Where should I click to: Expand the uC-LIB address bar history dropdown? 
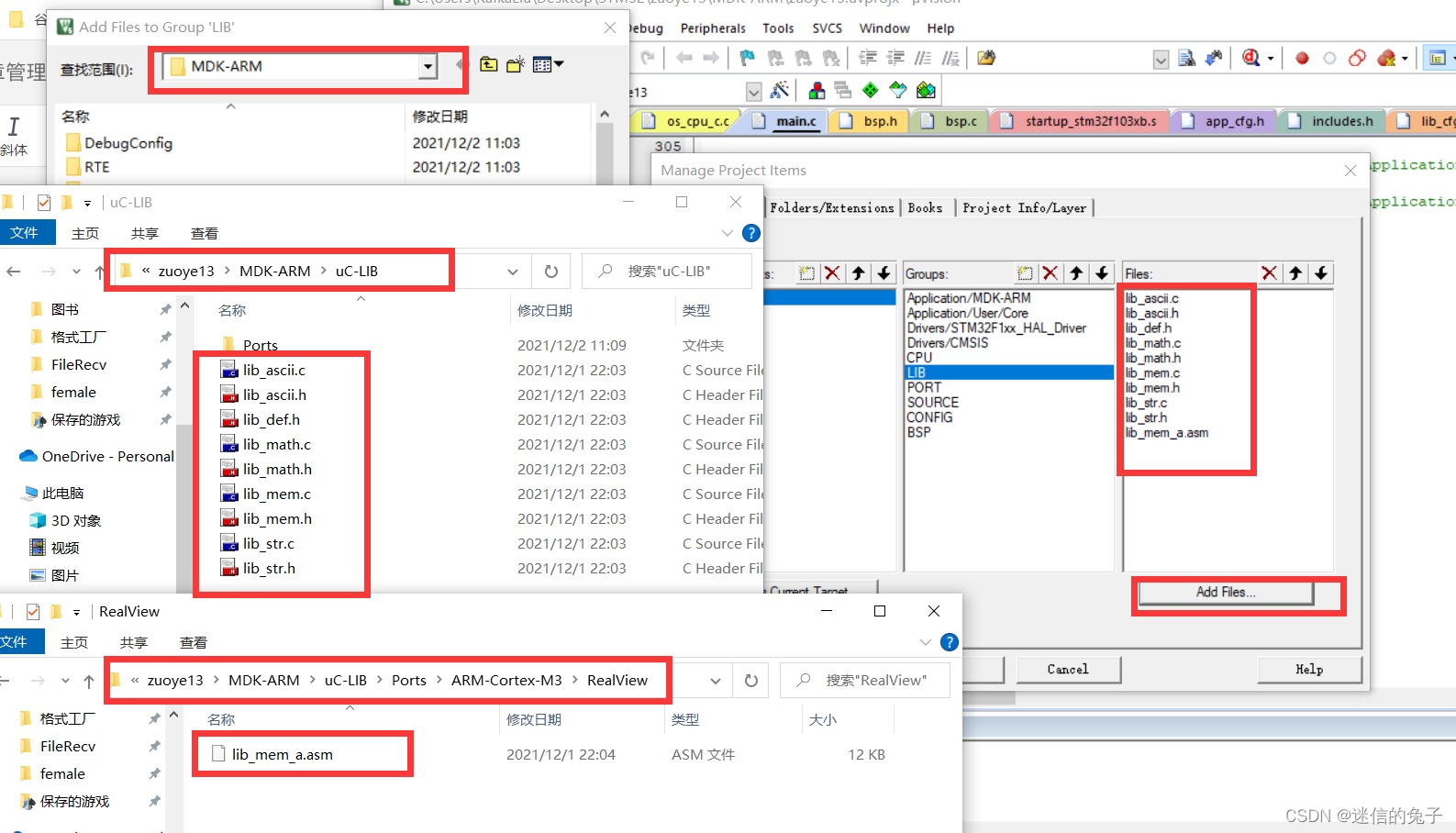coord(513,272)
